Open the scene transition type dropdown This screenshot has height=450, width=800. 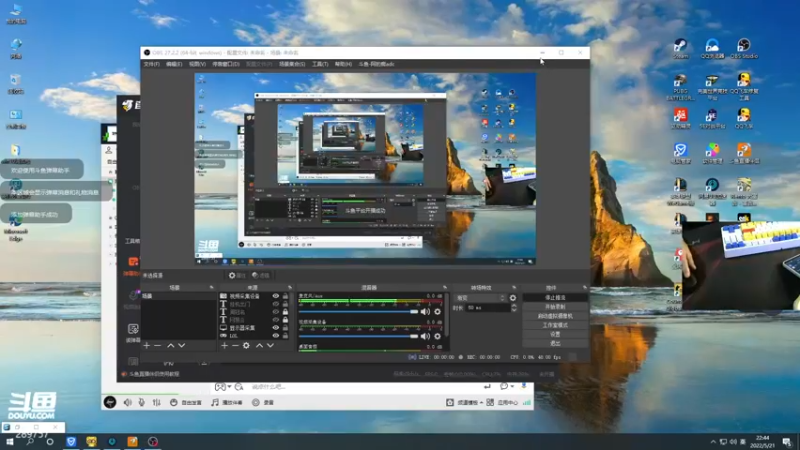click(481, 298)
